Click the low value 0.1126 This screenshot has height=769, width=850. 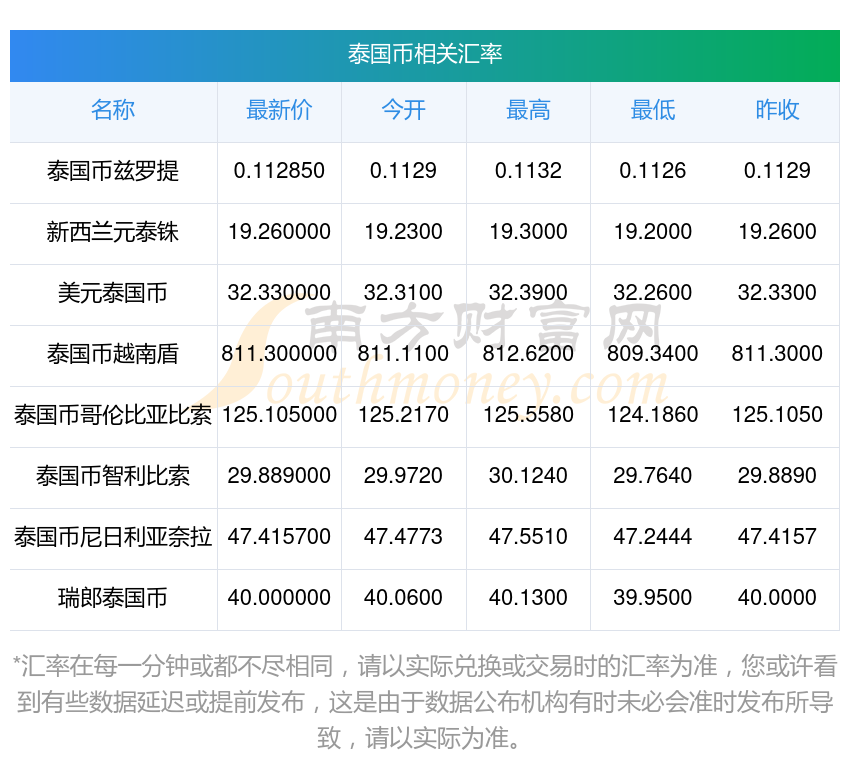pos(653,171)
